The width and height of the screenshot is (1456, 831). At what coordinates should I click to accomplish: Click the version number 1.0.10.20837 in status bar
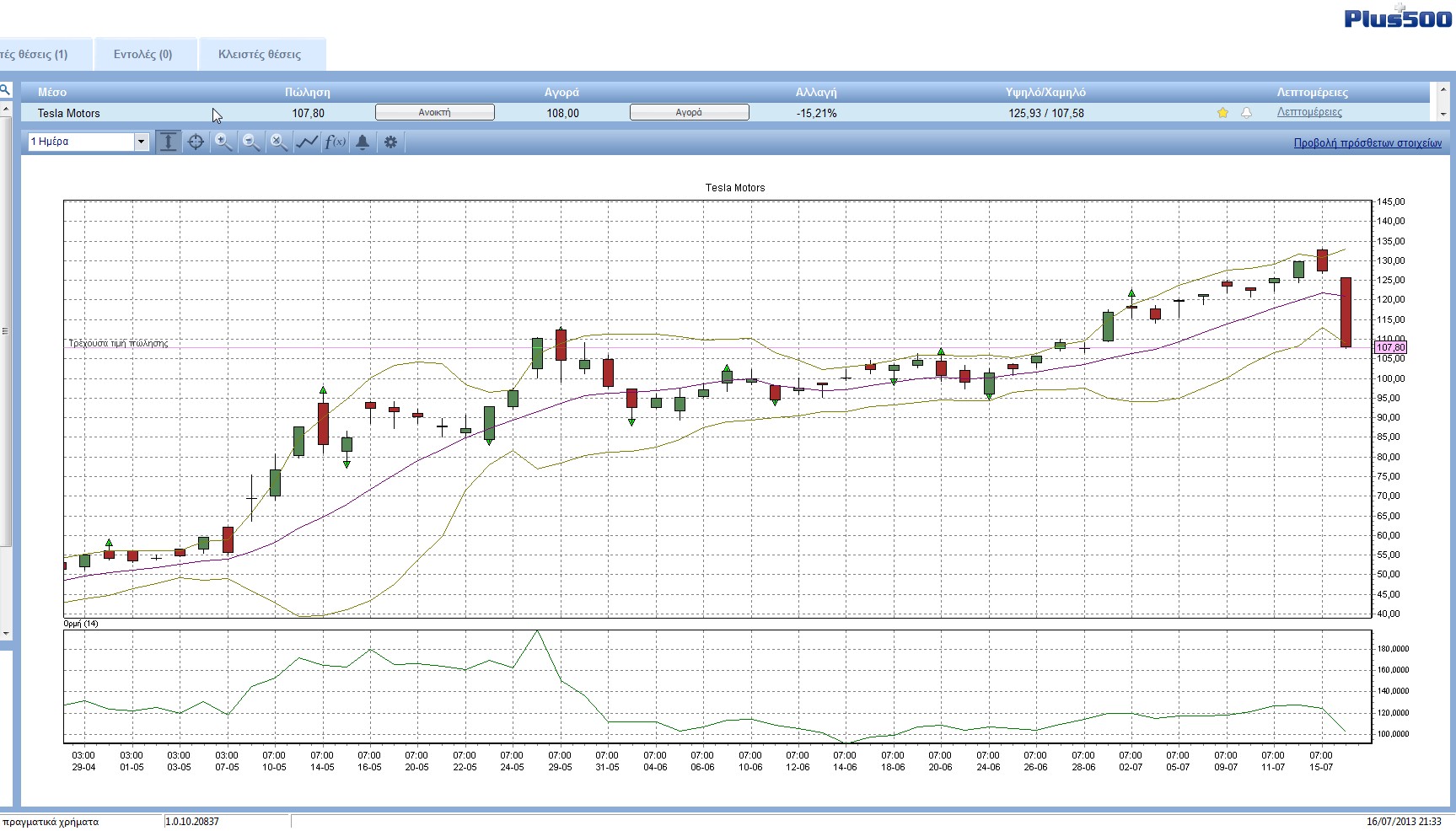click(192, 822)
